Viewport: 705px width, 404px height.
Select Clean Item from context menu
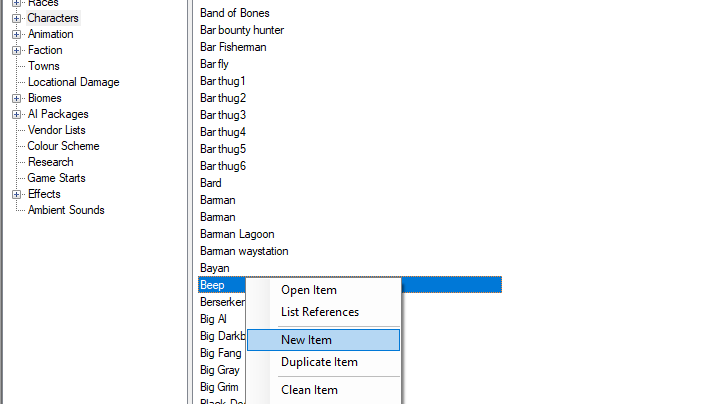click(309, 390)
